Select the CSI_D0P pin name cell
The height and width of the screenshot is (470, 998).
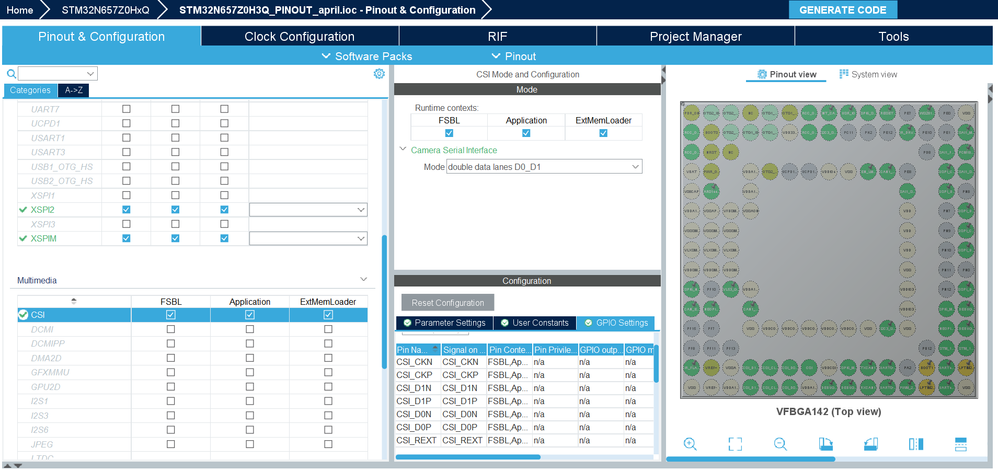click(x=418, y=427)
